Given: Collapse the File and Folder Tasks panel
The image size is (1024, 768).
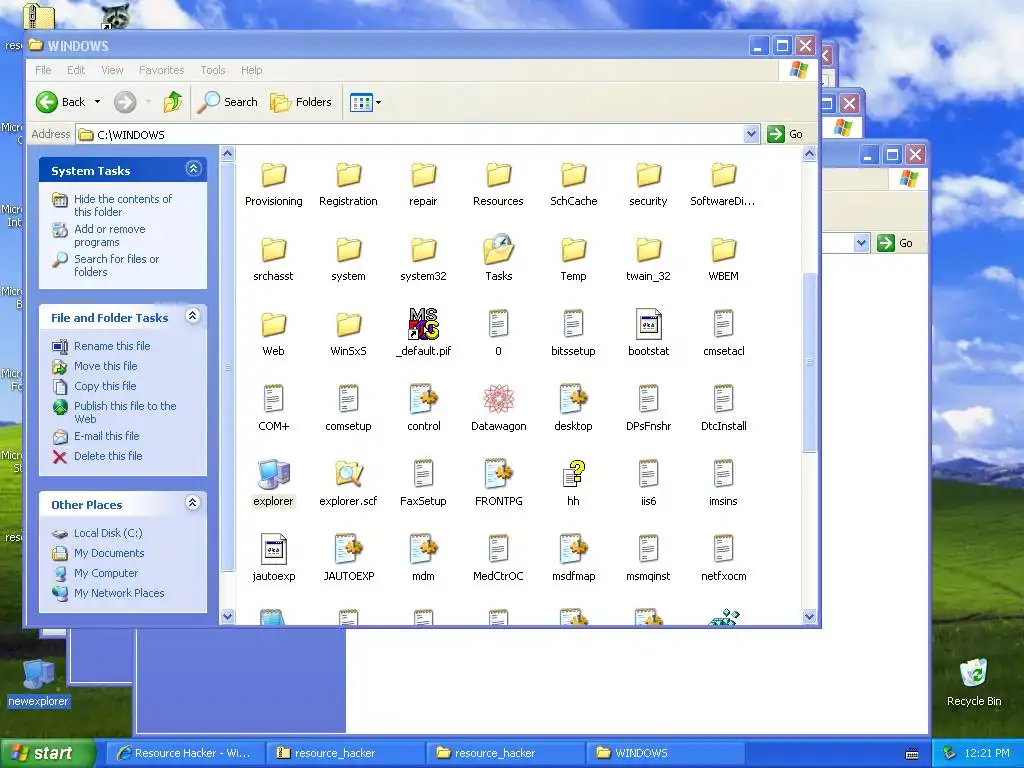Looking at the screenshot, I should (192, 316).
